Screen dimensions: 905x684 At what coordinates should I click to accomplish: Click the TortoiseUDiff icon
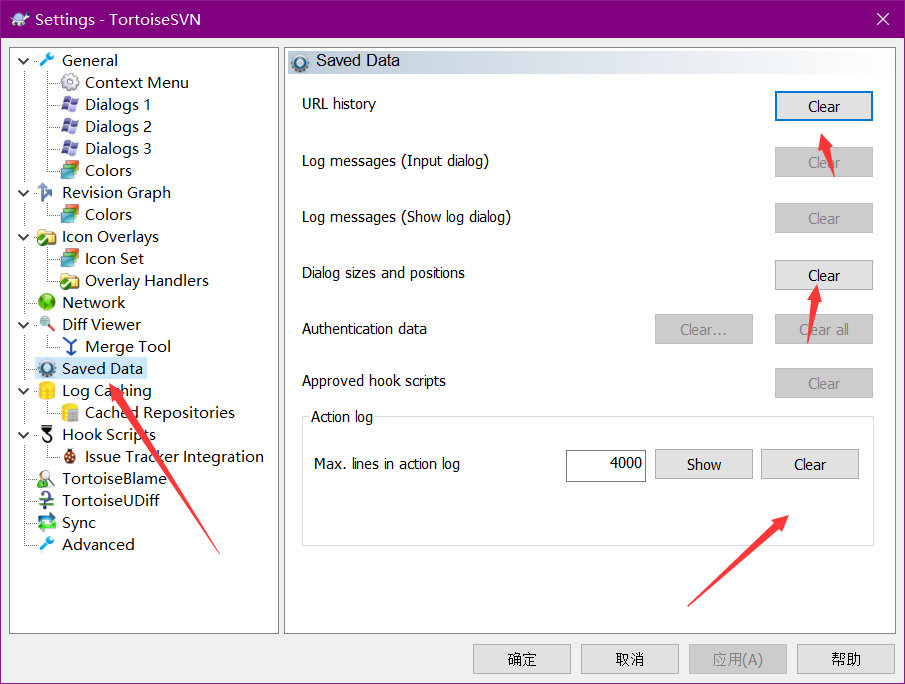[47, 500]
